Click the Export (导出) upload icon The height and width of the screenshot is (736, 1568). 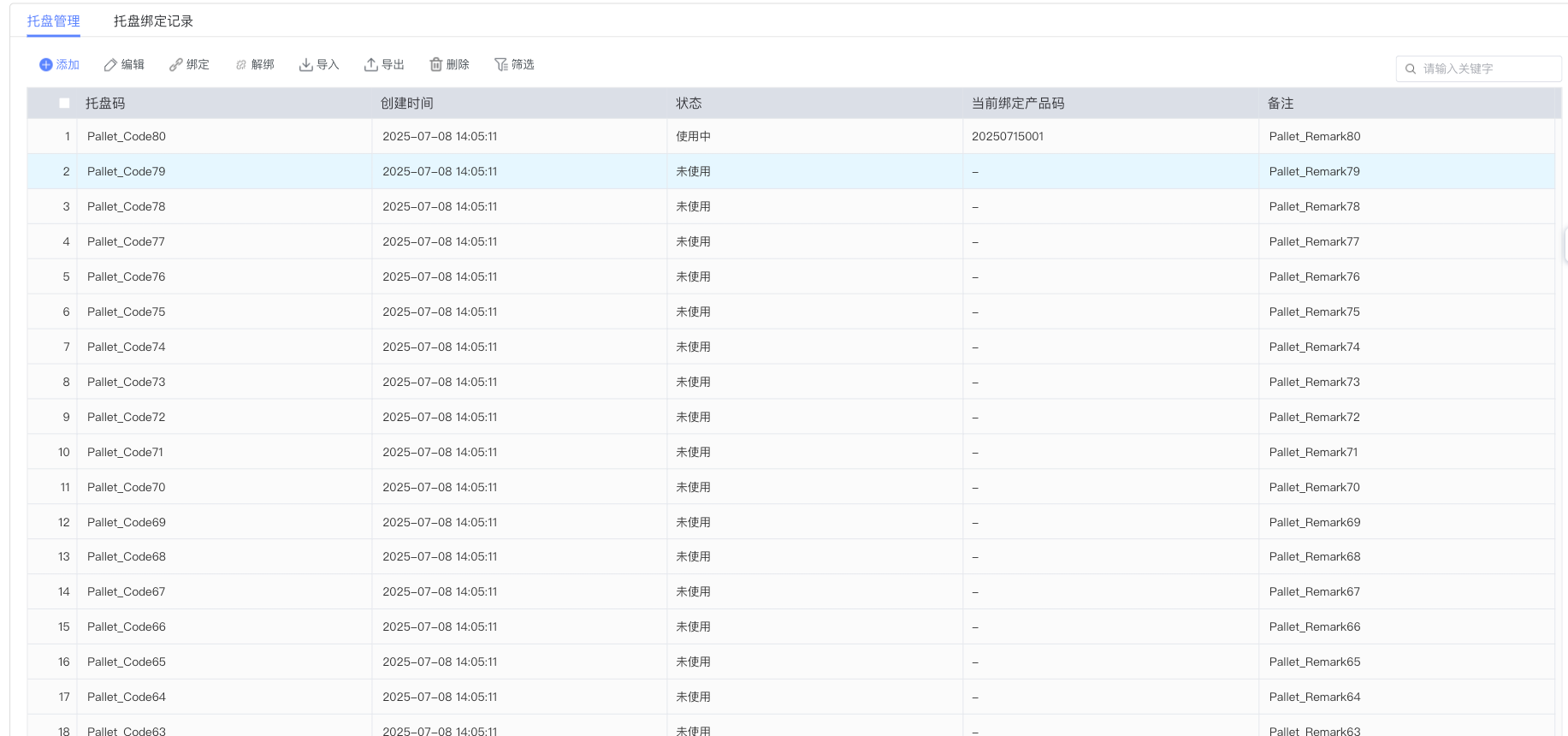coord(370,65)
